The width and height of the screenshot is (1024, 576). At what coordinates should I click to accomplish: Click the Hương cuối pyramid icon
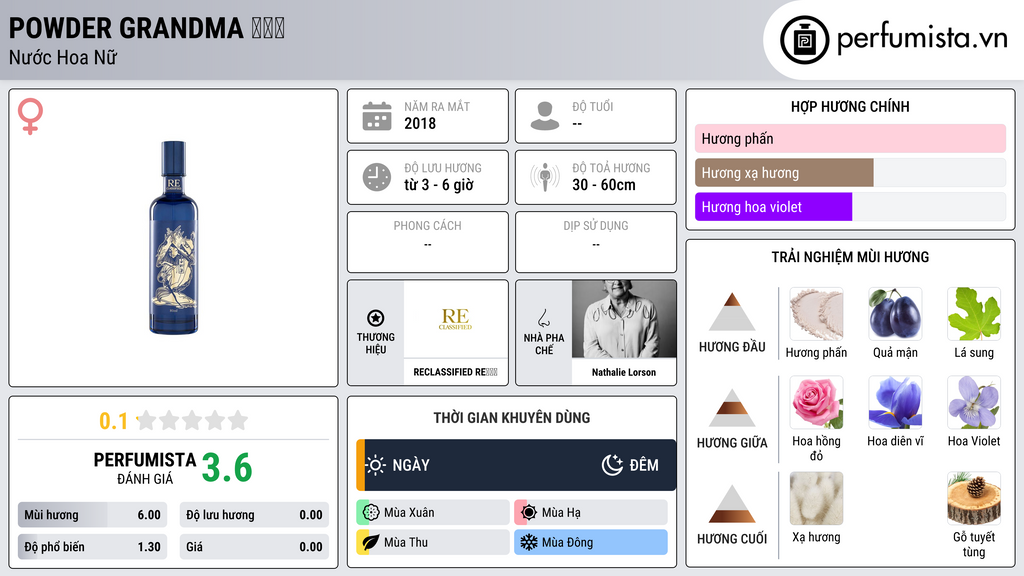(732, 504)
